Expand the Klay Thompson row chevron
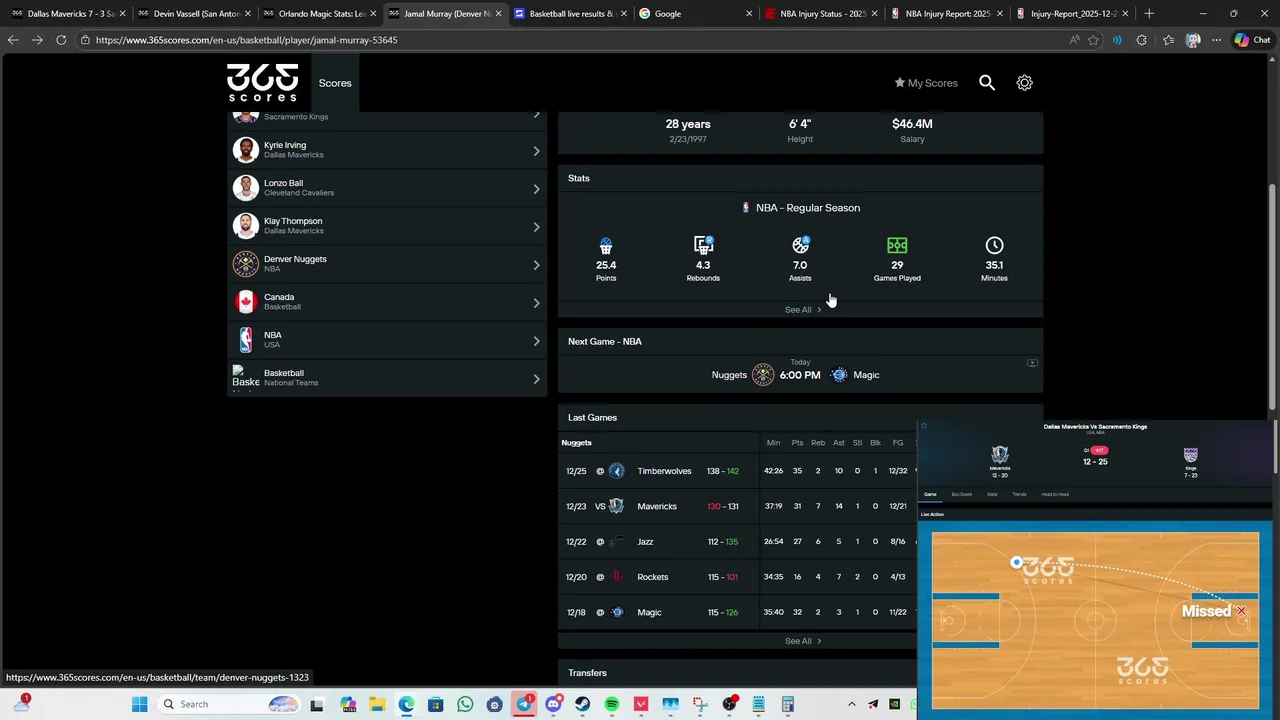 pos(536,227)
